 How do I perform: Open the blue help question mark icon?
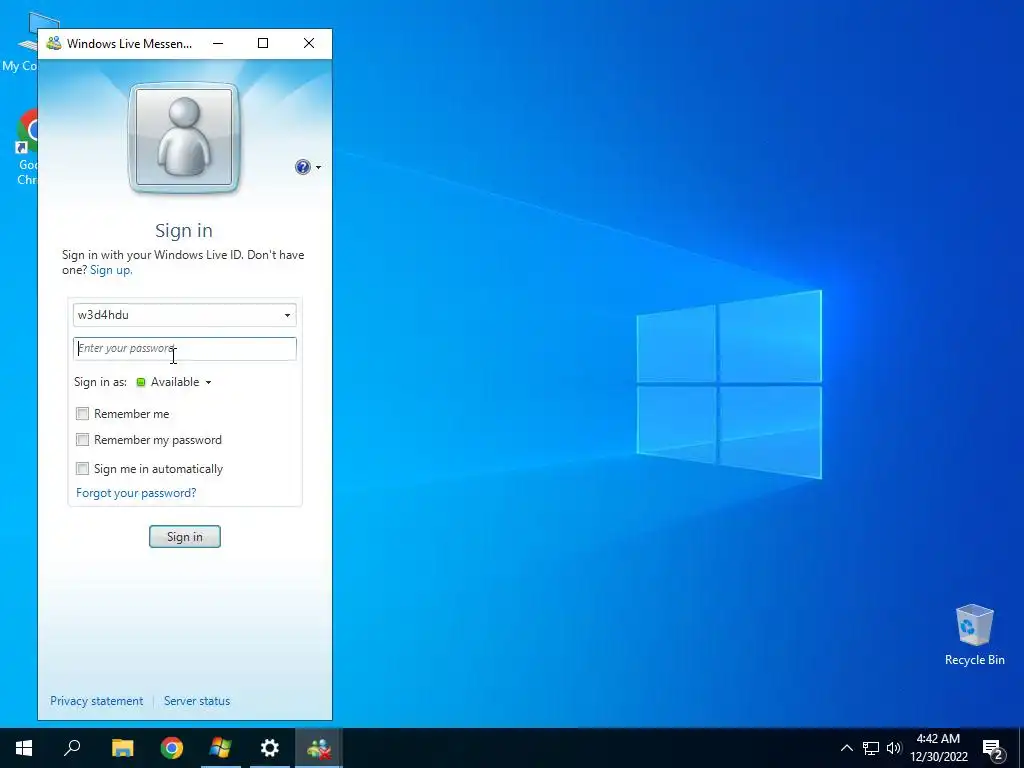pos(302,167)
